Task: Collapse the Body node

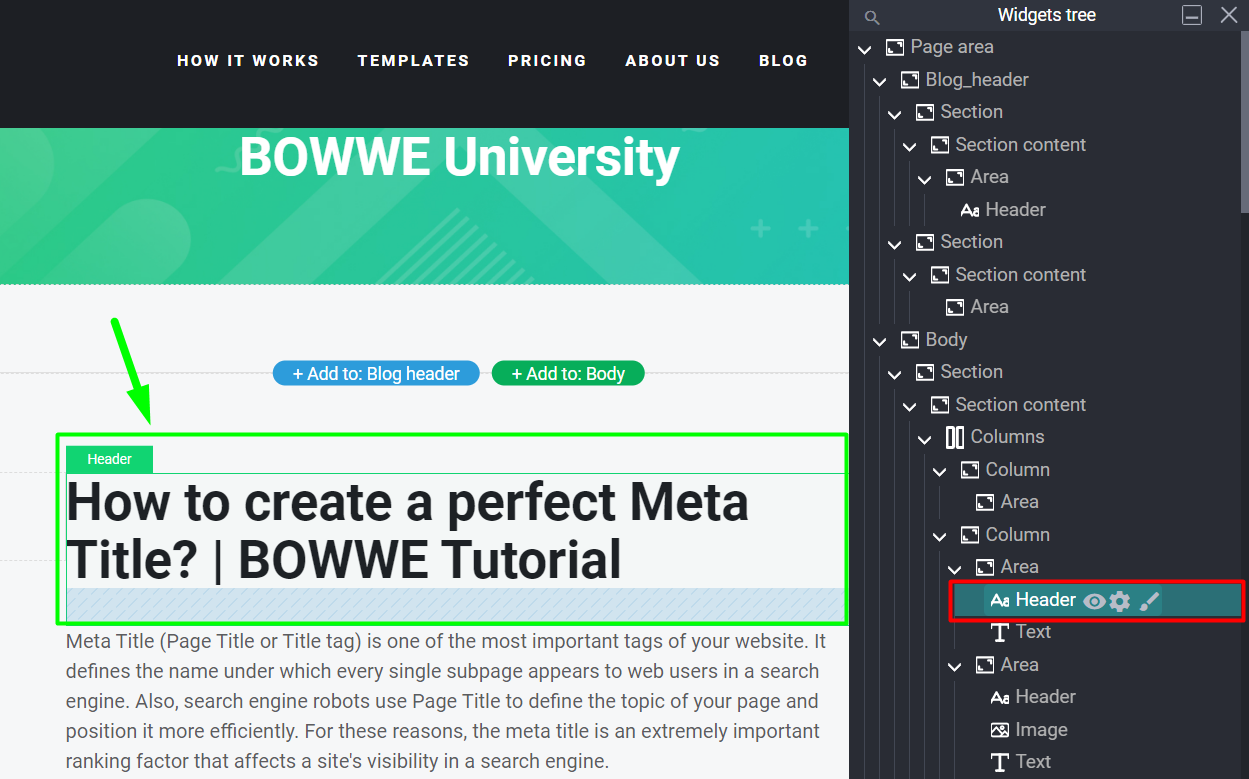Action: tap(880, 342)
